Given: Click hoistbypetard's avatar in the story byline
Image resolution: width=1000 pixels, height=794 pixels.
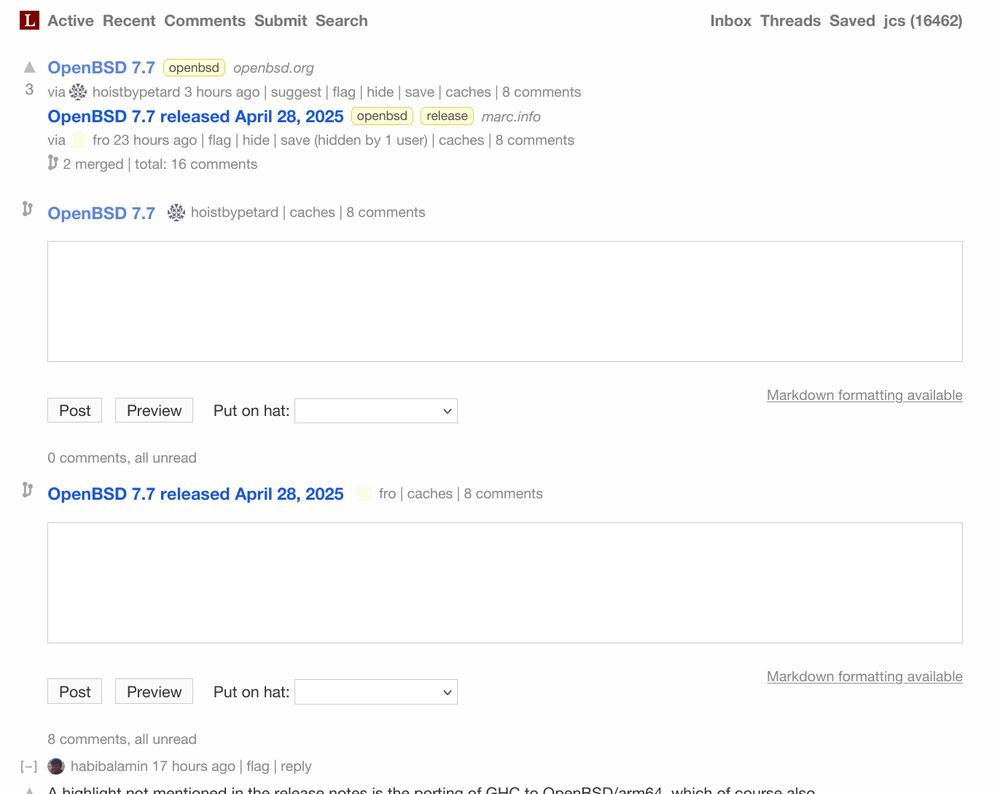Looking at the screenshot, I should pos(78,92).
